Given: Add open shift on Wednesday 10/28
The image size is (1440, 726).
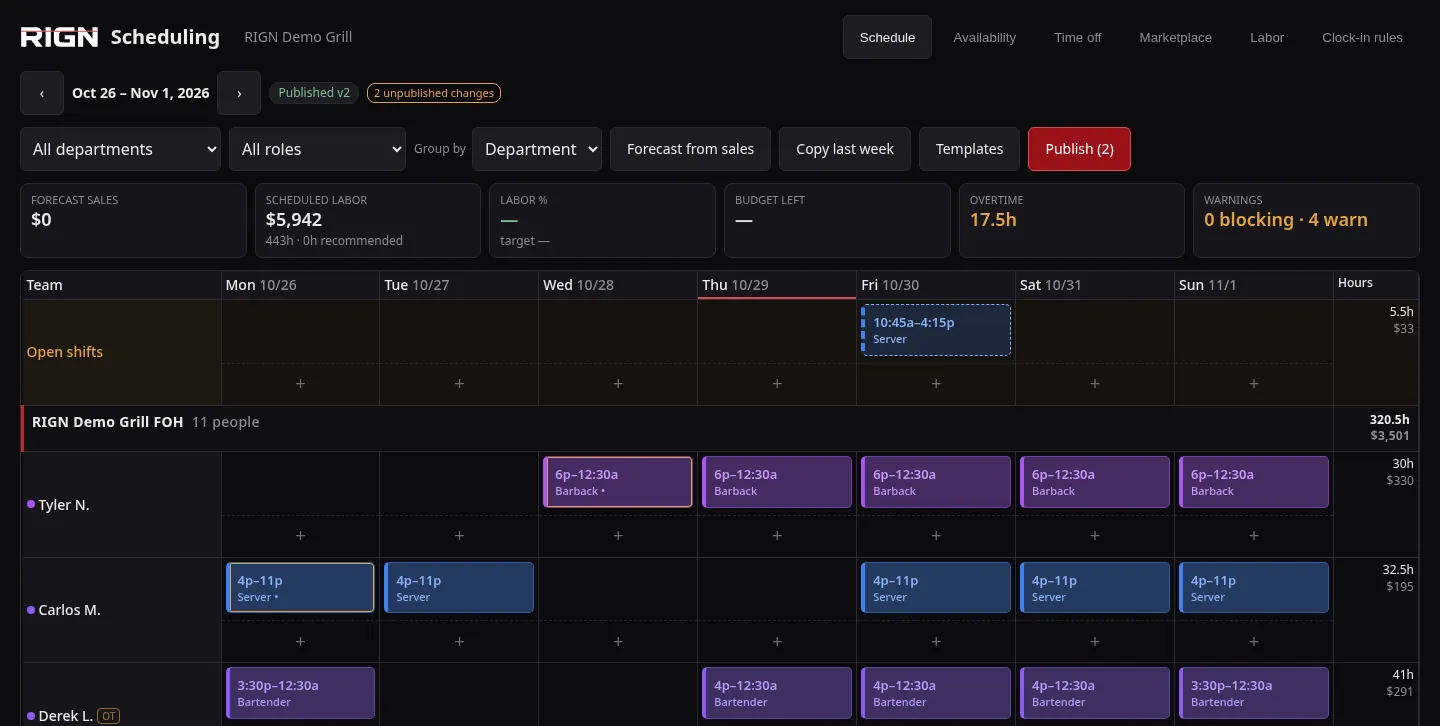Looking at the screenshot, I should tap(618, 384).
